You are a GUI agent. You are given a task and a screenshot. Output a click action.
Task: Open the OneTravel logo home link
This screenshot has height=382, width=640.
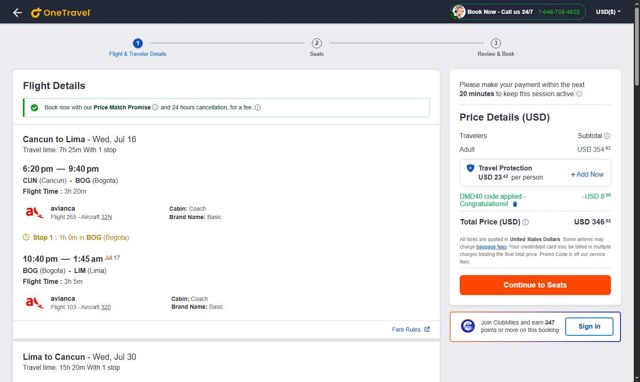(60, 13)
